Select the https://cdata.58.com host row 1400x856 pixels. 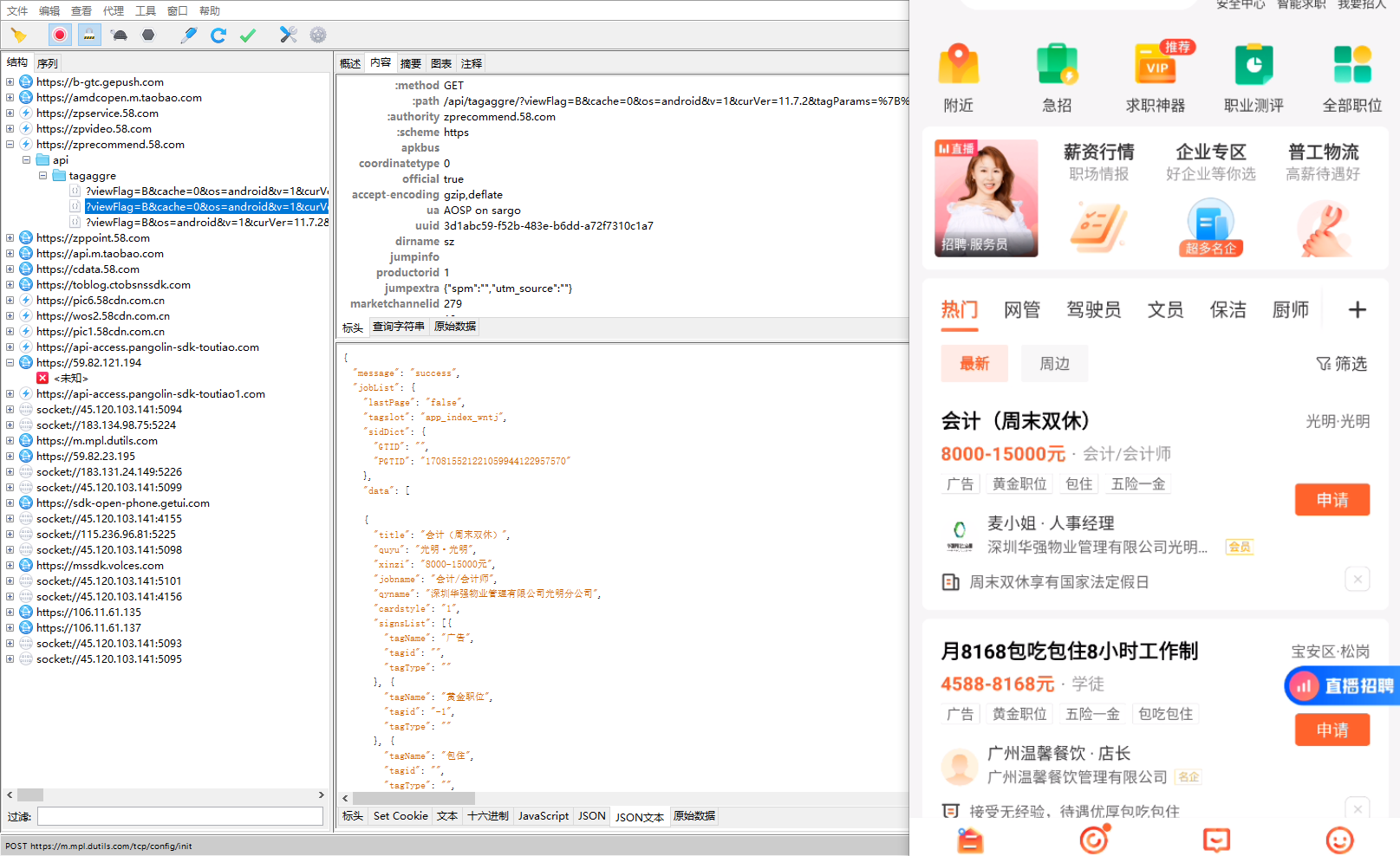tap(88, 269)
